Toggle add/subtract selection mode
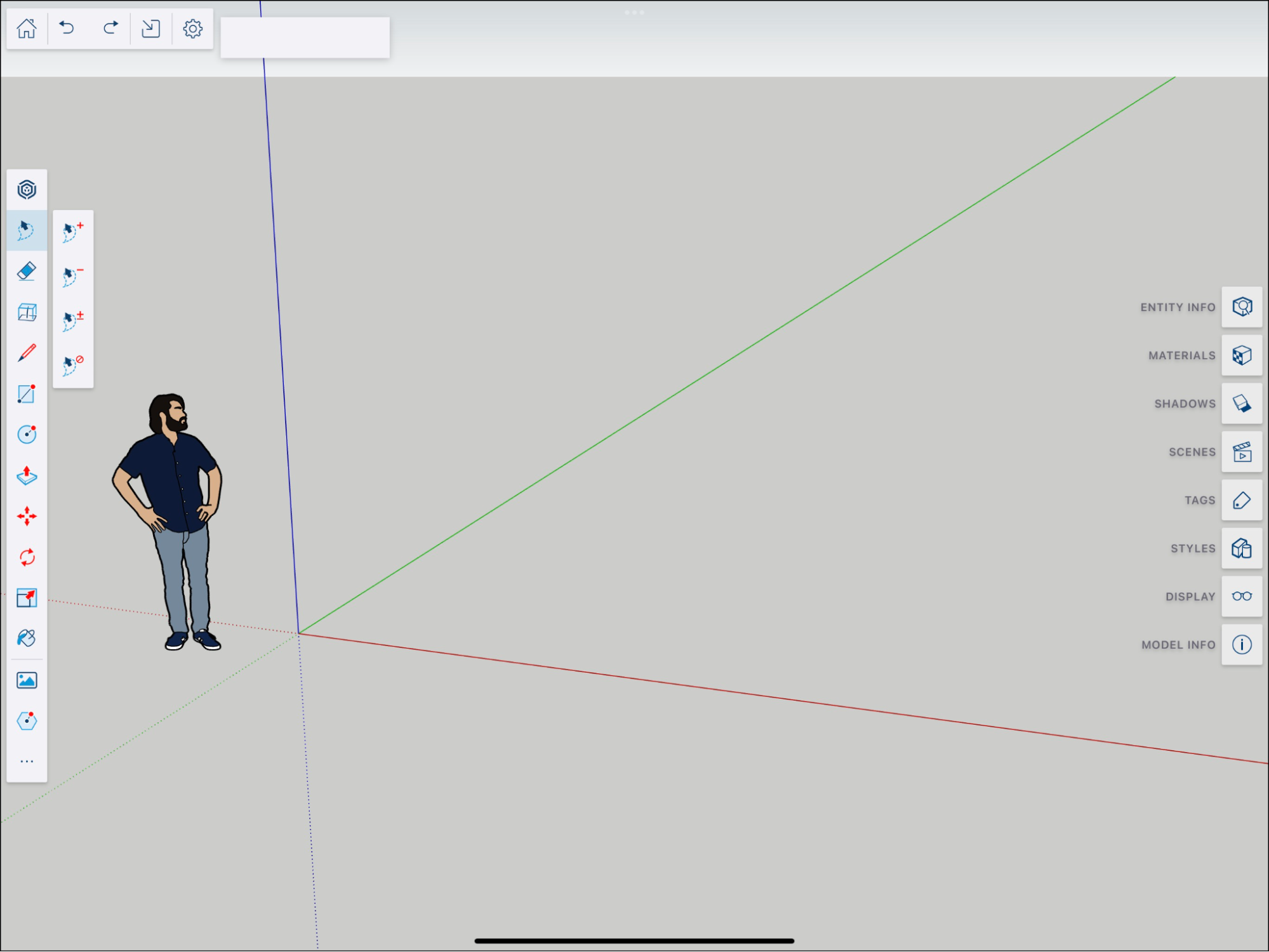 click(x=73, y=321)
